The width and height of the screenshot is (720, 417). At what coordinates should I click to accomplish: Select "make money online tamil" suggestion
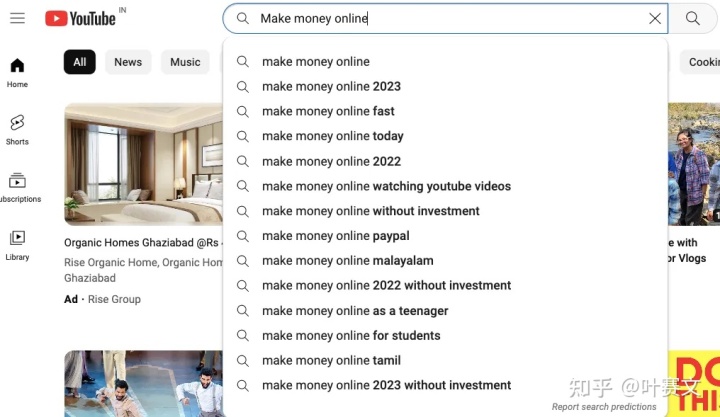331,361
